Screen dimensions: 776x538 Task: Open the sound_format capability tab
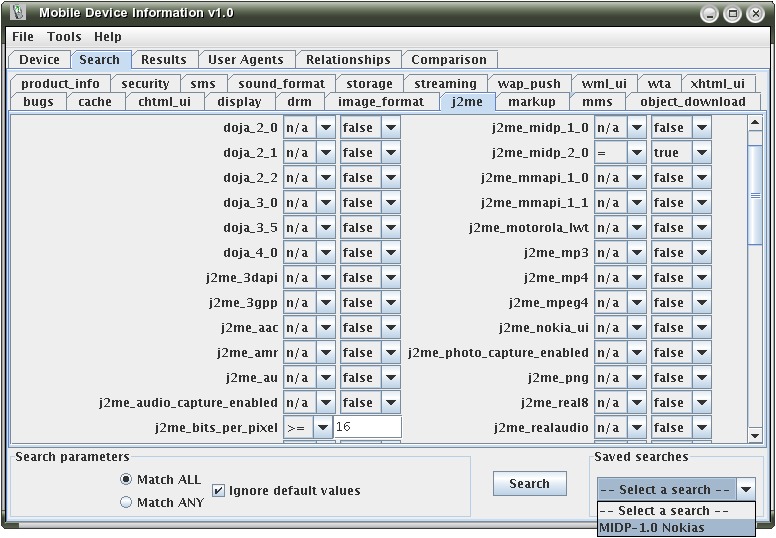click(281, 84)
